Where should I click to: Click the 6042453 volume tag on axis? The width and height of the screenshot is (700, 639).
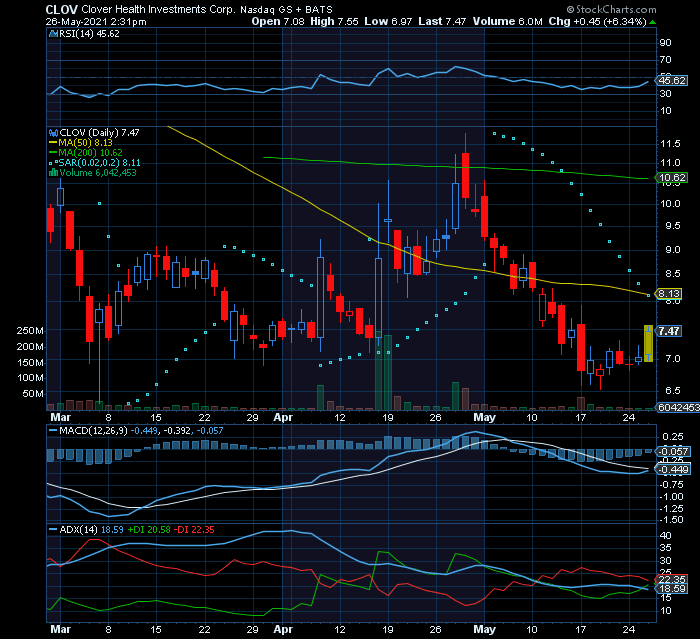click(x=678, y=408)
